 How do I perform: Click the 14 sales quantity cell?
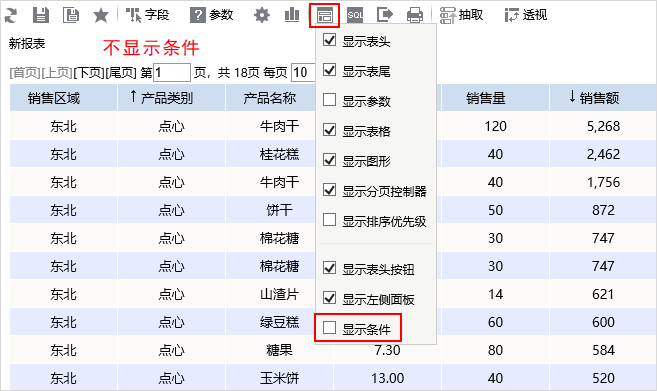(495, 294)
